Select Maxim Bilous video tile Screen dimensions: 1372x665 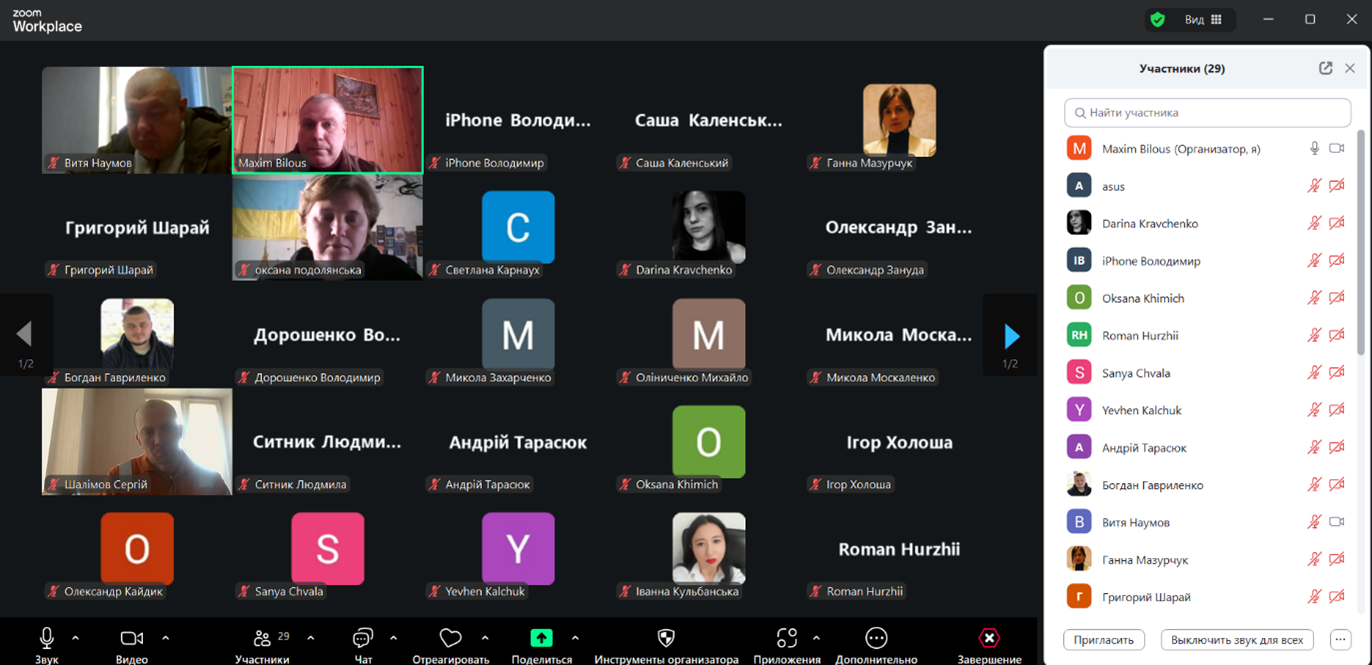(327, 120)
